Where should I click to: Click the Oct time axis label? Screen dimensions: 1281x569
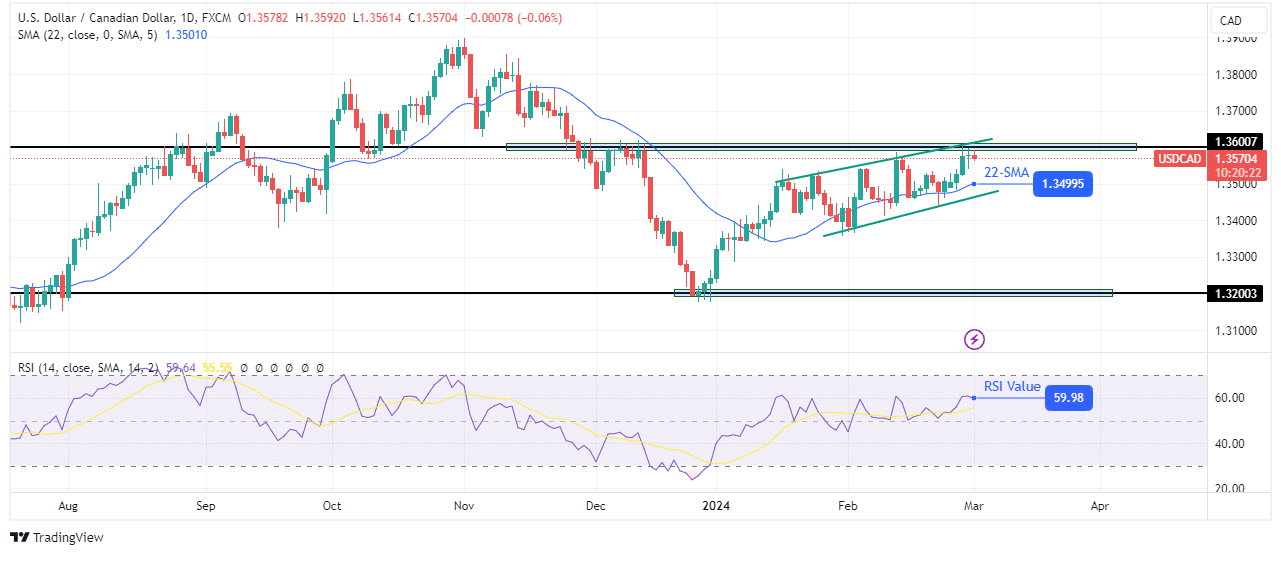point(332,506)
